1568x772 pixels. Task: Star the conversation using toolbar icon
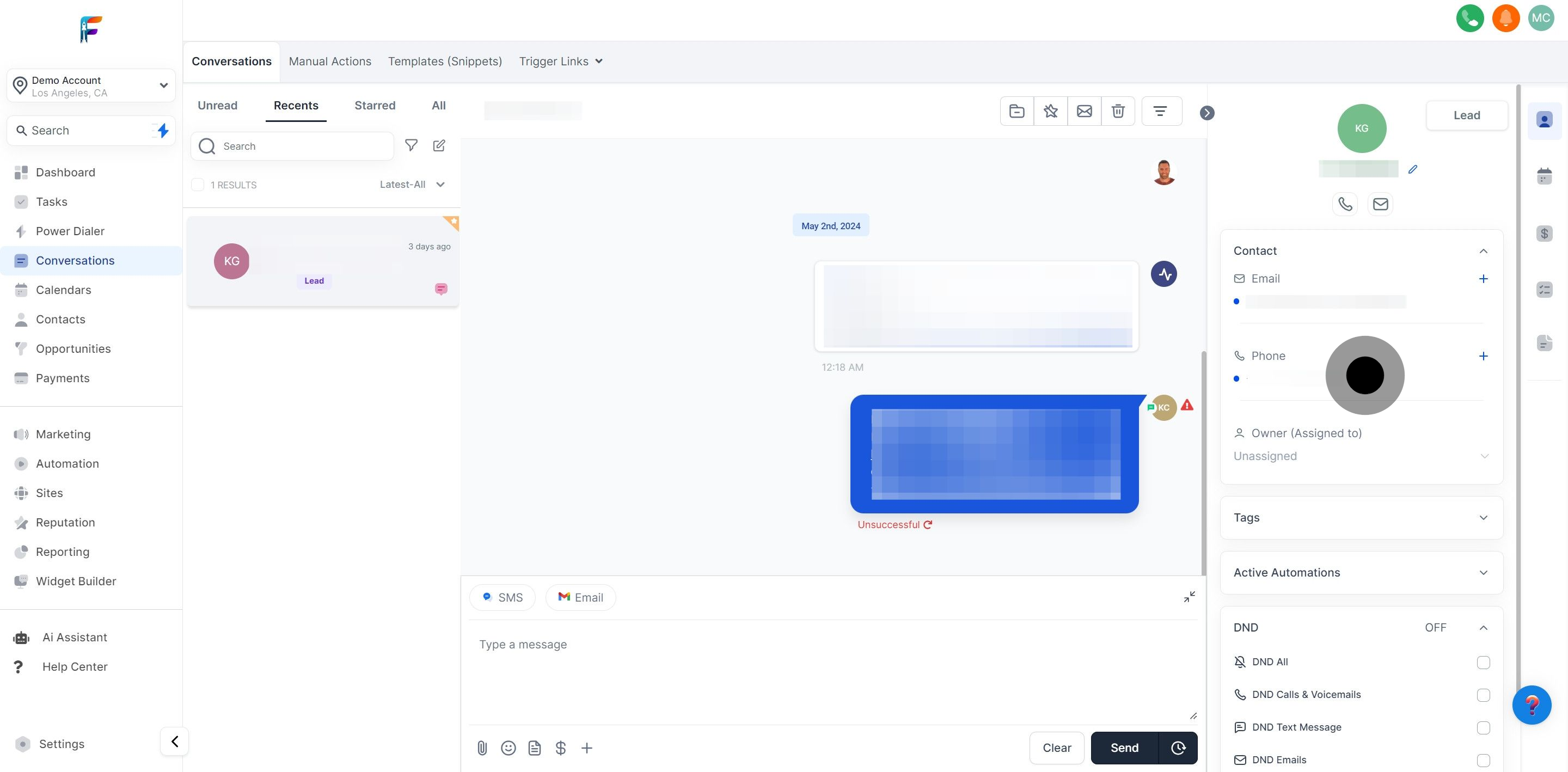[1051, 111]
